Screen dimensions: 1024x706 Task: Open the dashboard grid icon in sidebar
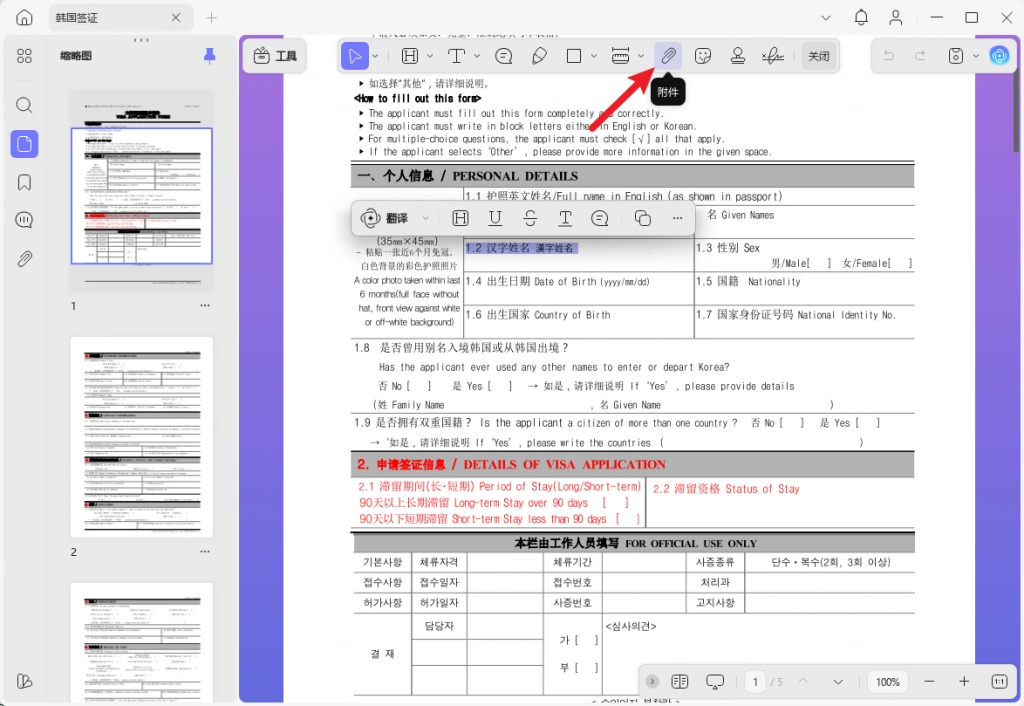point(24,56)
